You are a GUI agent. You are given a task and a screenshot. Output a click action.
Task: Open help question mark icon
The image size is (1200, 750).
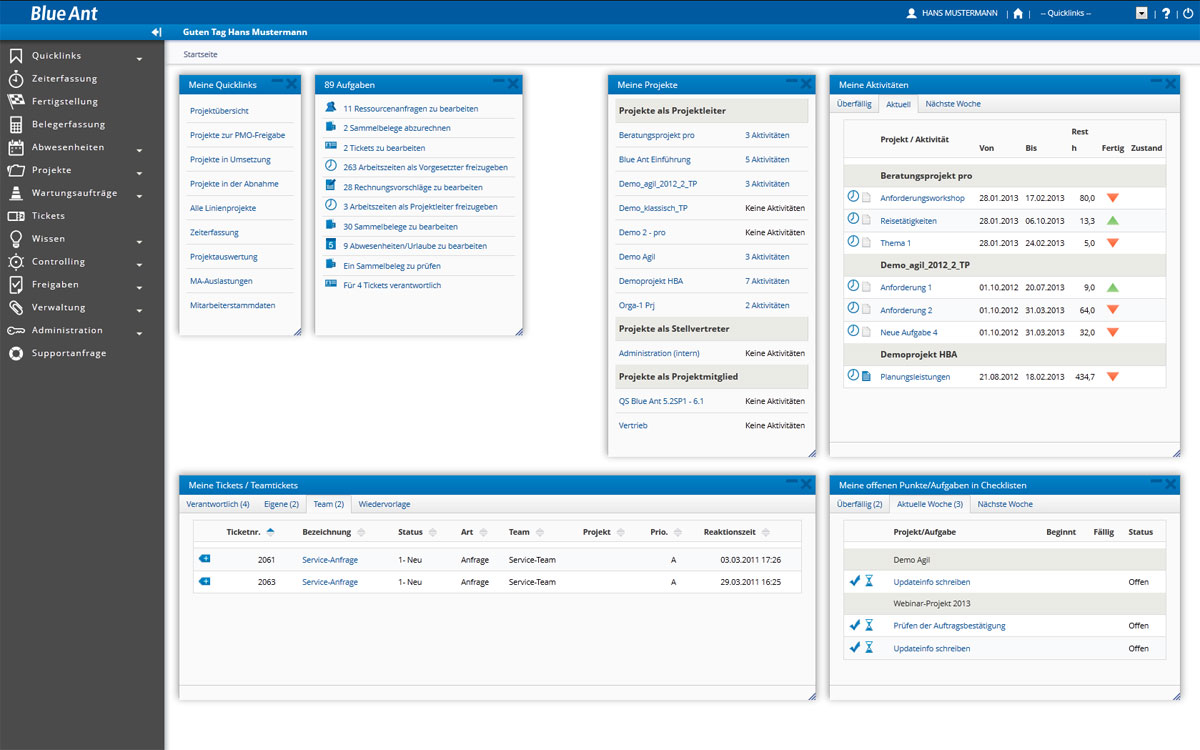tap(1166, 14)
